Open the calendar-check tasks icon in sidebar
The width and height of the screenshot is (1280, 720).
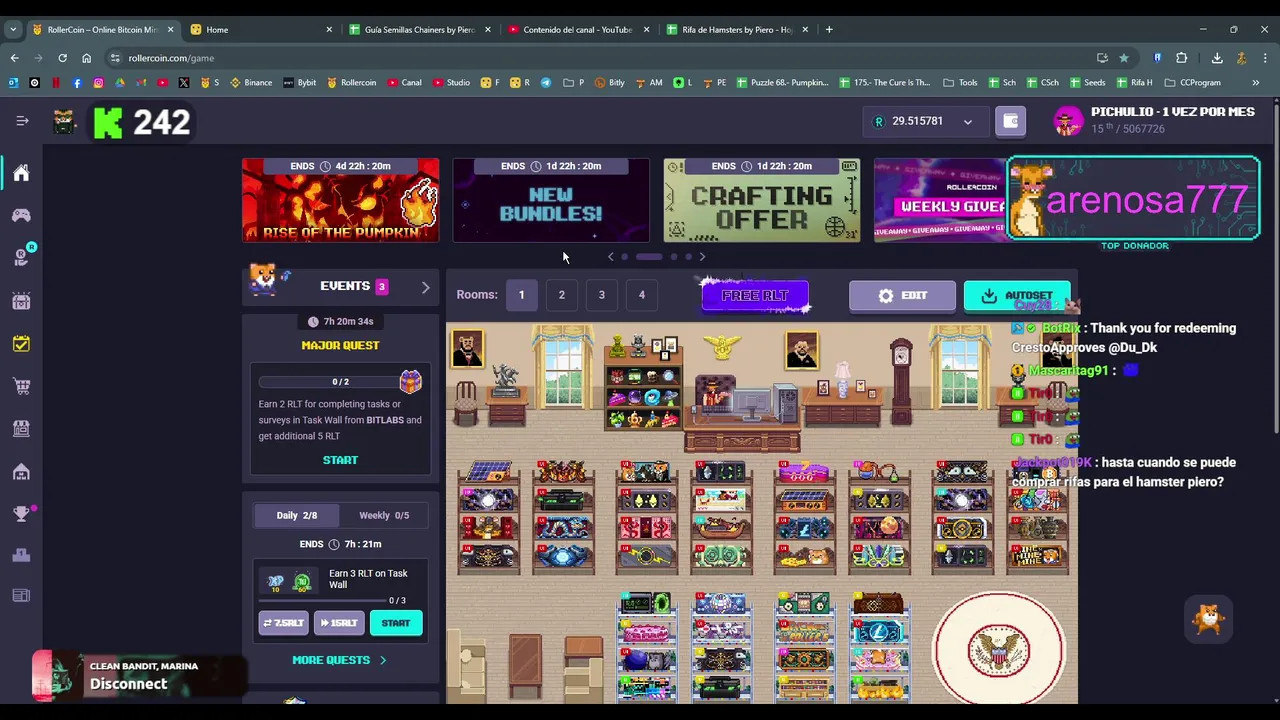coord(21,344)
